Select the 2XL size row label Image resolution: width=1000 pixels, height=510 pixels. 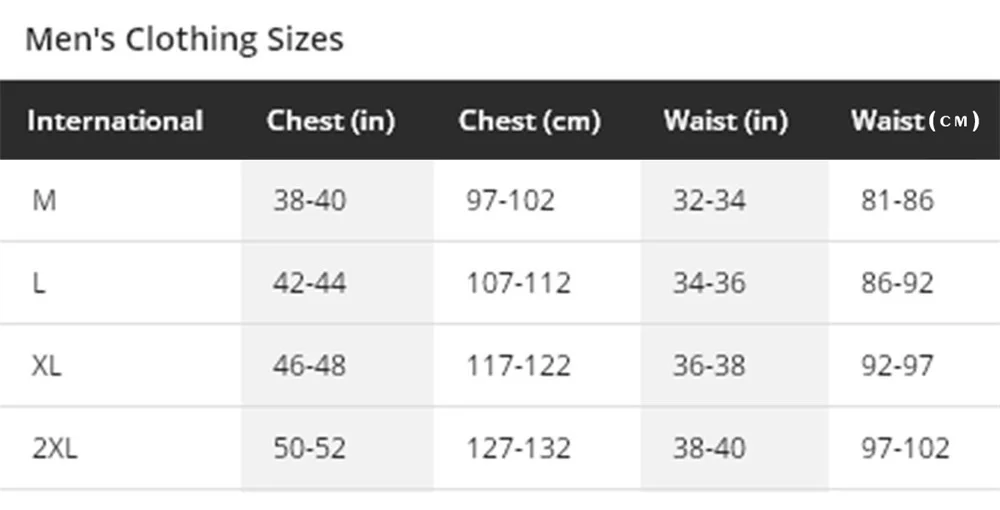pos(54,448)
